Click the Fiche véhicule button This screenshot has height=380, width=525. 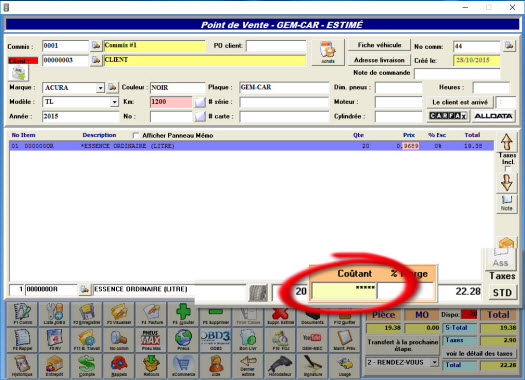pos(379,45)
